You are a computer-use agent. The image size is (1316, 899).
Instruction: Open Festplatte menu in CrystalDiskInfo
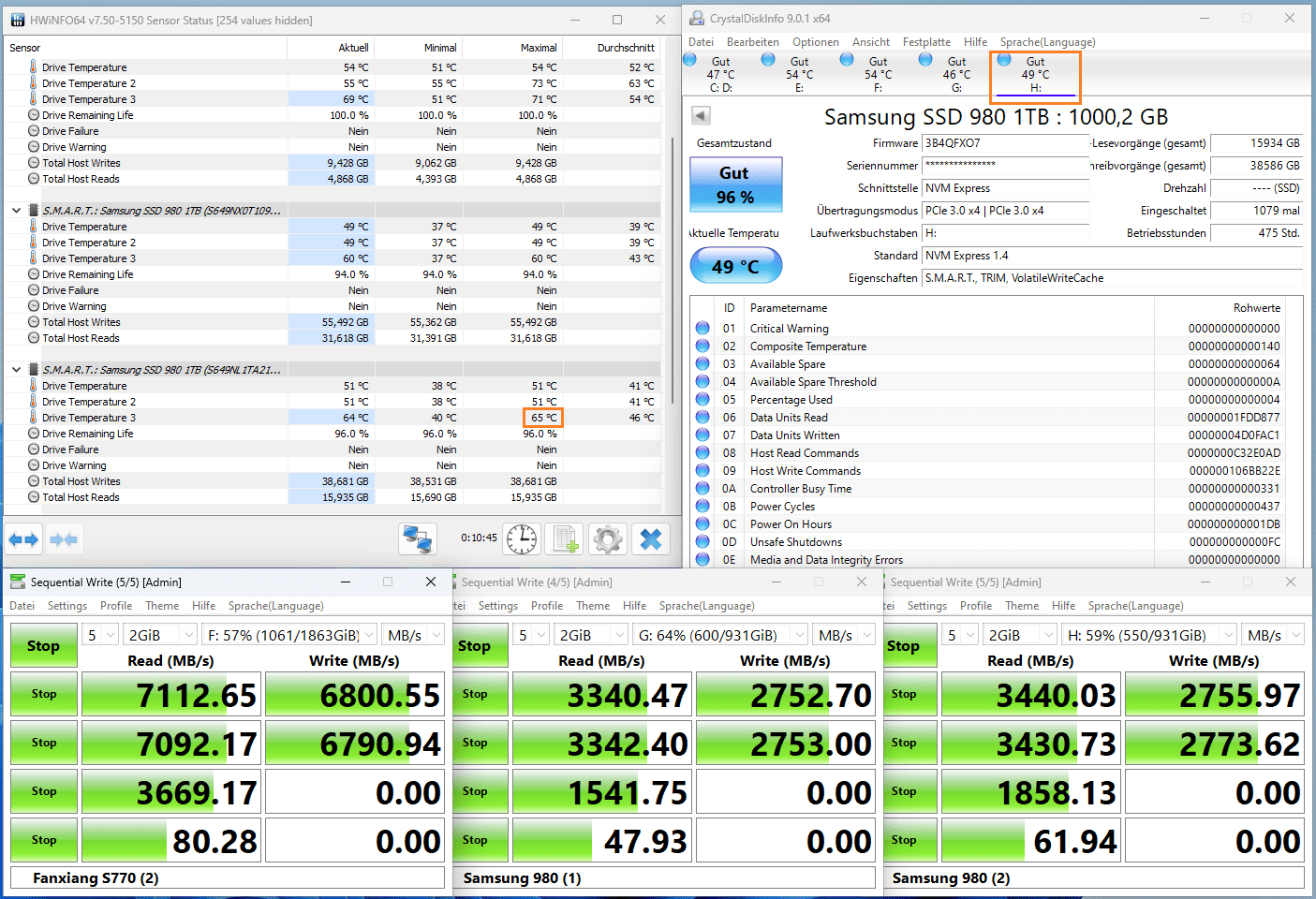tap(926, 42)
